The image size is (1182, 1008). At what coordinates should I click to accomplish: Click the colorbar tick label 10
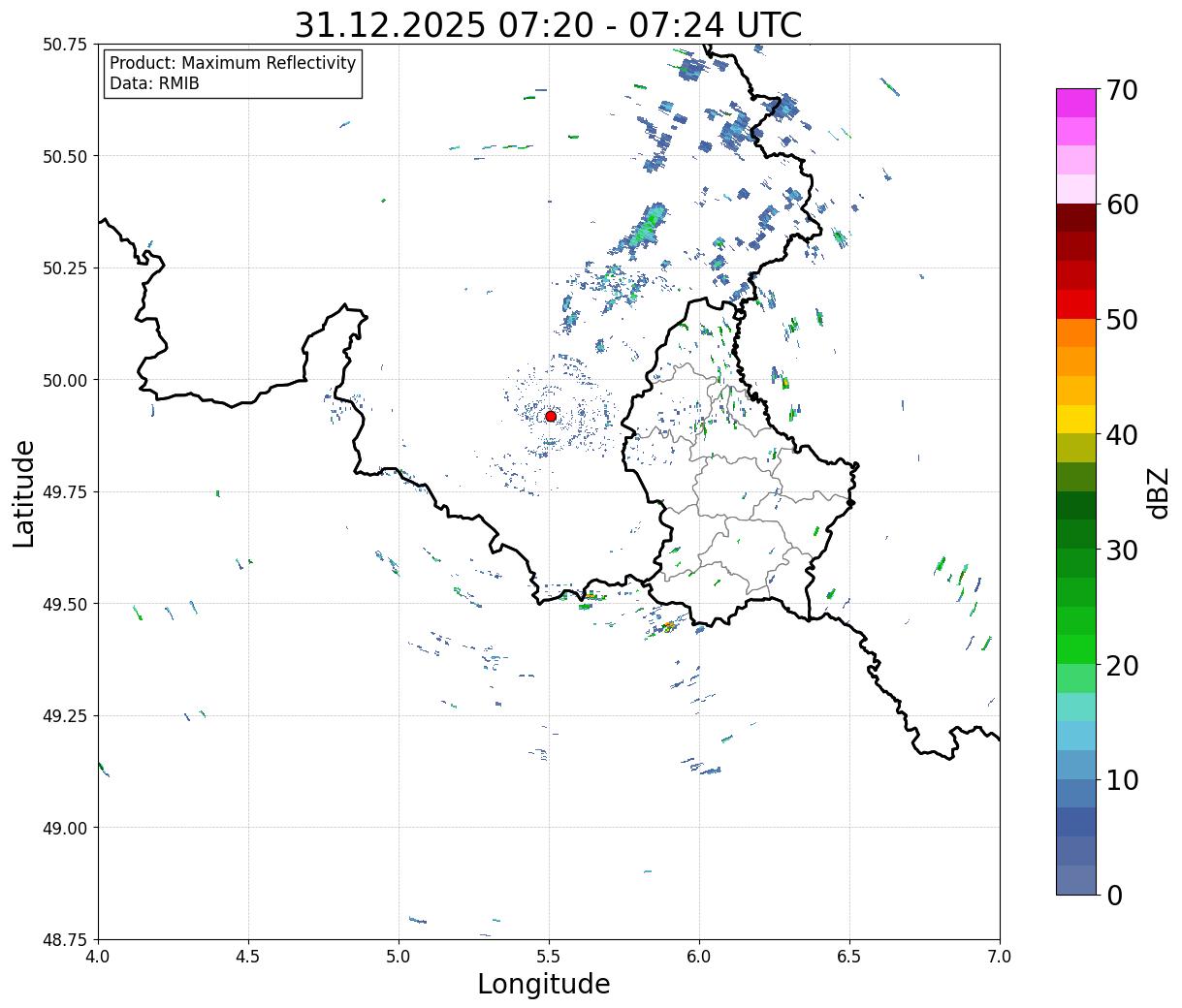[x=1122, y=779]
